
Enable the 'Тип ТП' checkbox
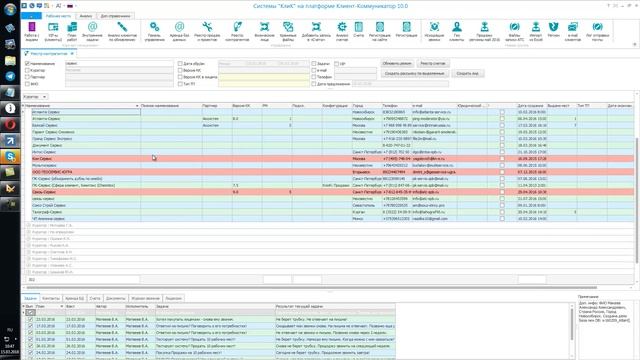180,84
